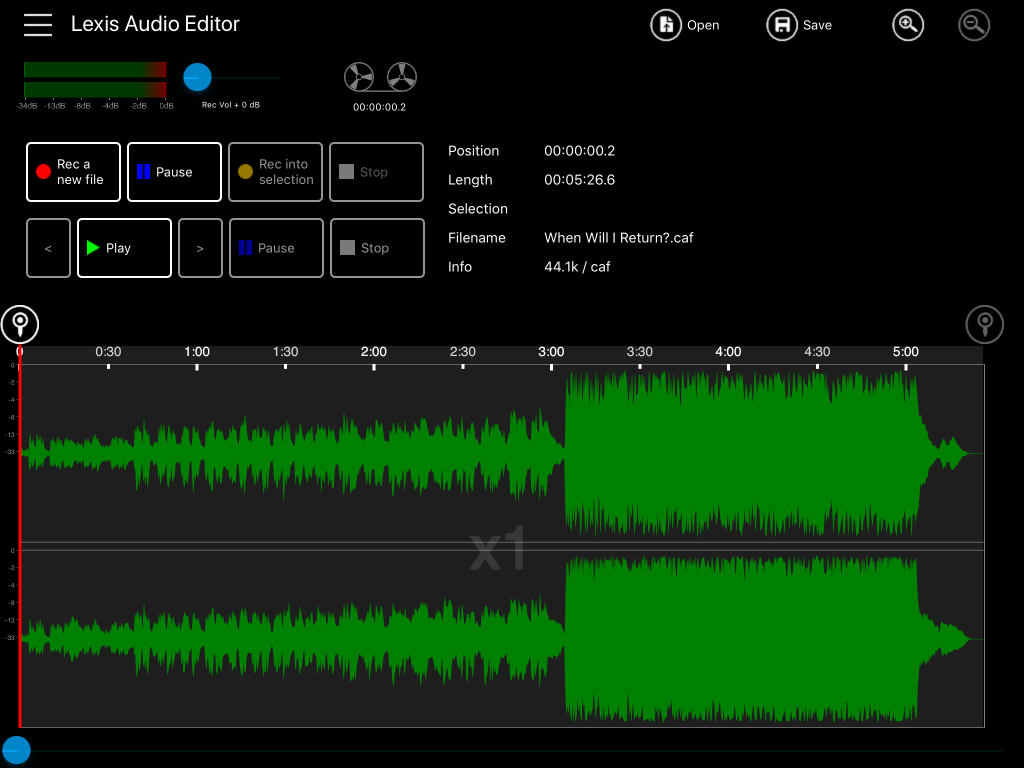Pause the recording
Viewport: 1024px width, 768px height.
point(174,172)
